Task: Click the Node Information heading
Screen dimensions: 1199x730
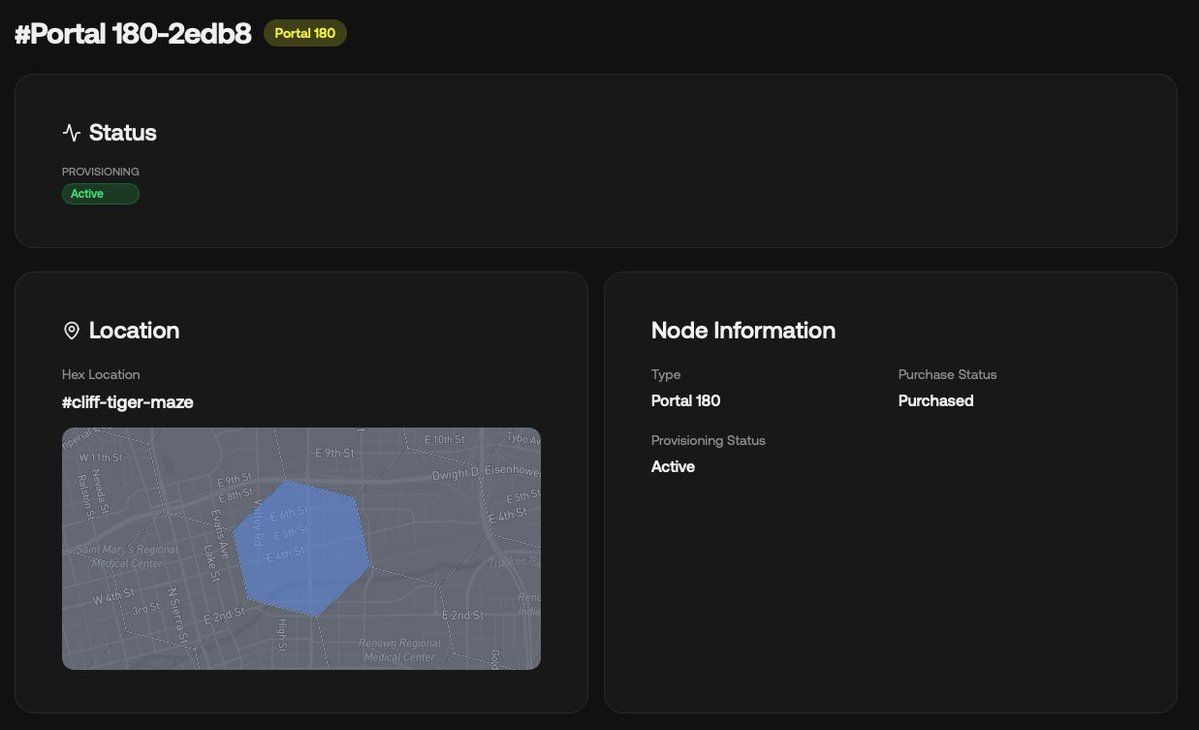Action: pos(743,330)
